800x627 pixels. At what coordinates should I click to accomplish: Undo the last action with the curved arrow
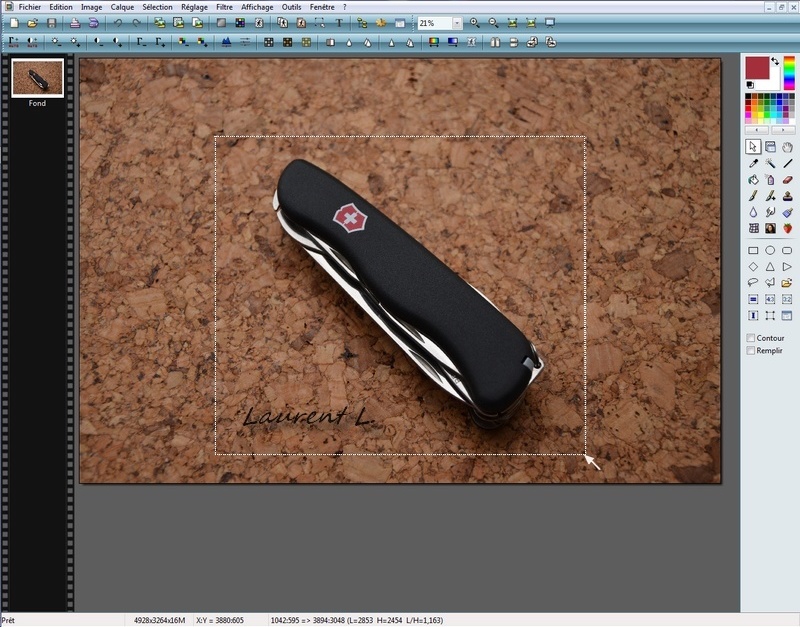[x=118, y=23]
